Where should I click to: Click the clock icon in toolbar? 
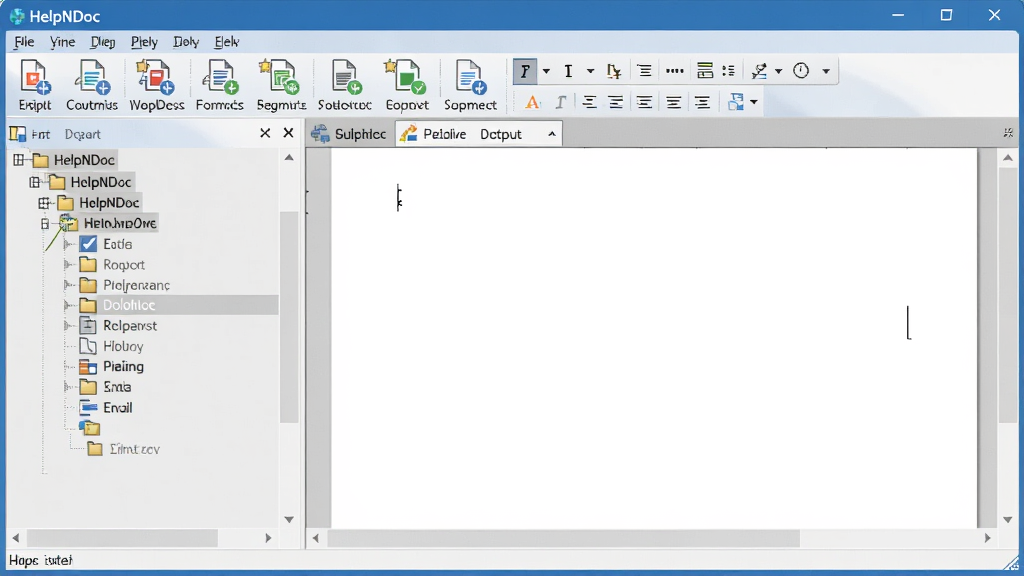(801, 71)
